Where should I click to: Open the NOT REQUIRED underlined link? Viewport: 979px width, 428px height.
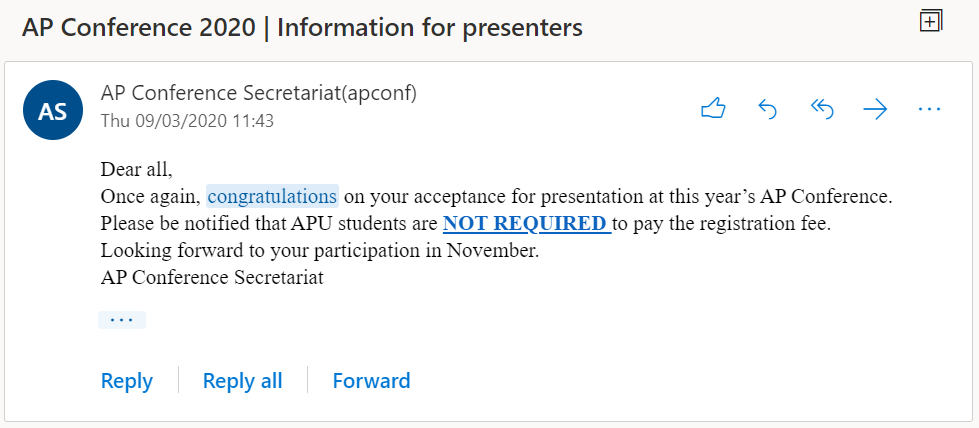[527, 223]
